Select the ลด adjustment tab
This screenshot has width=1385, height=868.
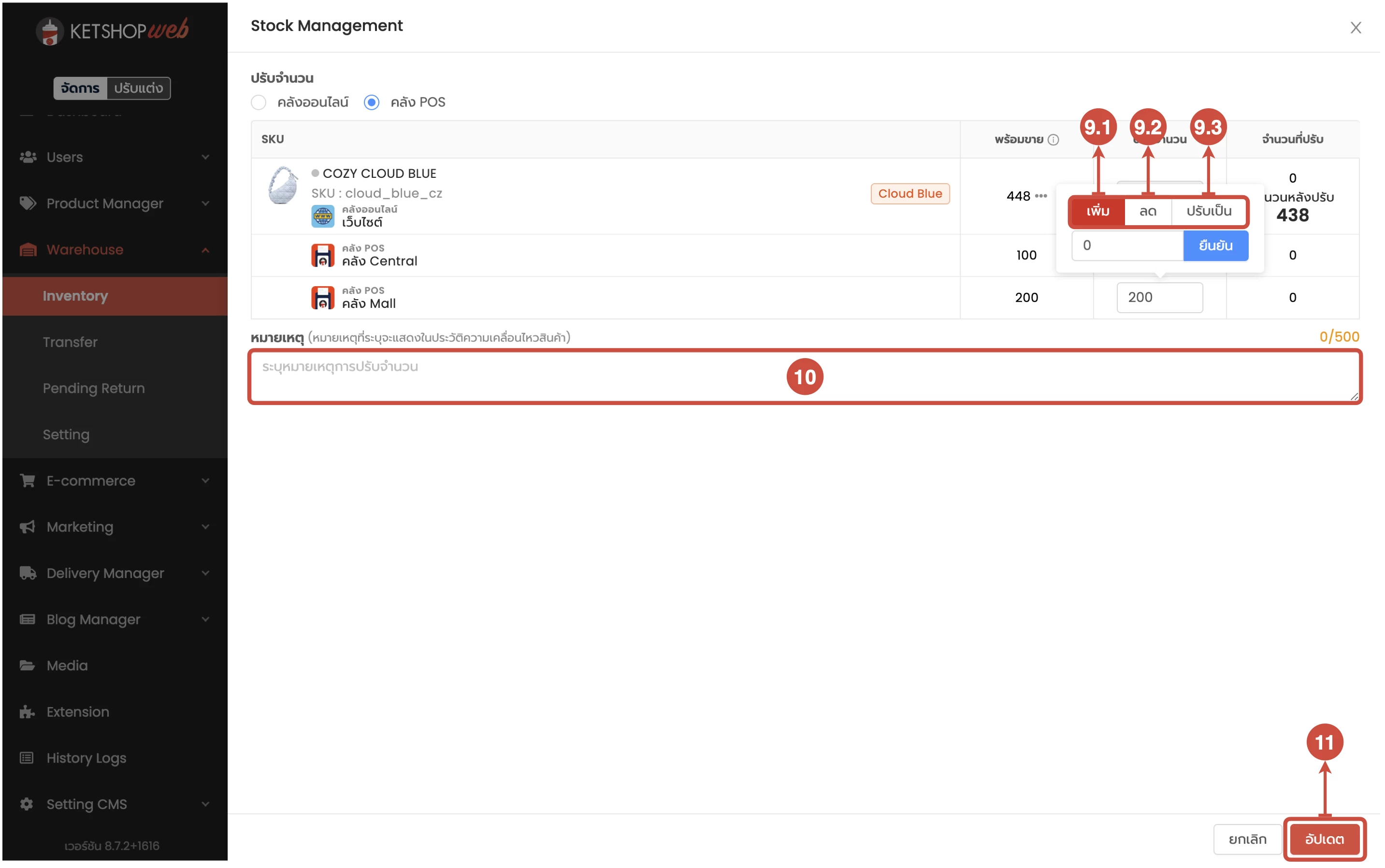pyautogui.click(x=1147, y=211)
